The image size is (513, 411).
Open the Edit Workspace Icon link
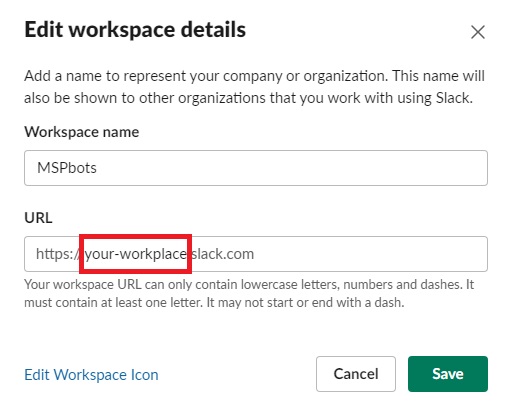point(91,375)
